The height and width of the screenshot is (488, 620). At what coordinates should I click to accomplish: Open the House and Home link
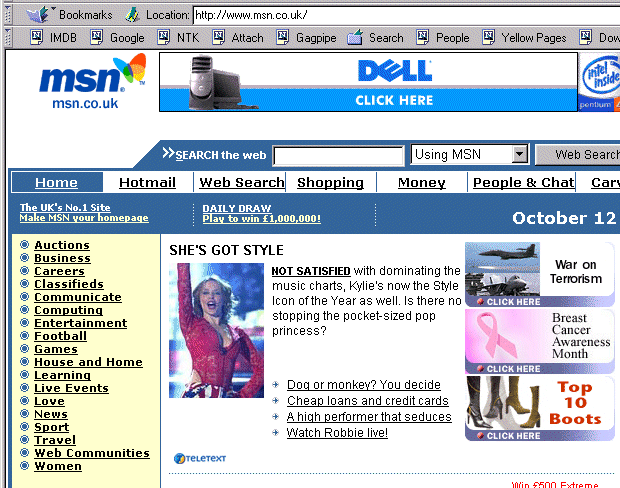pos(88,362)
